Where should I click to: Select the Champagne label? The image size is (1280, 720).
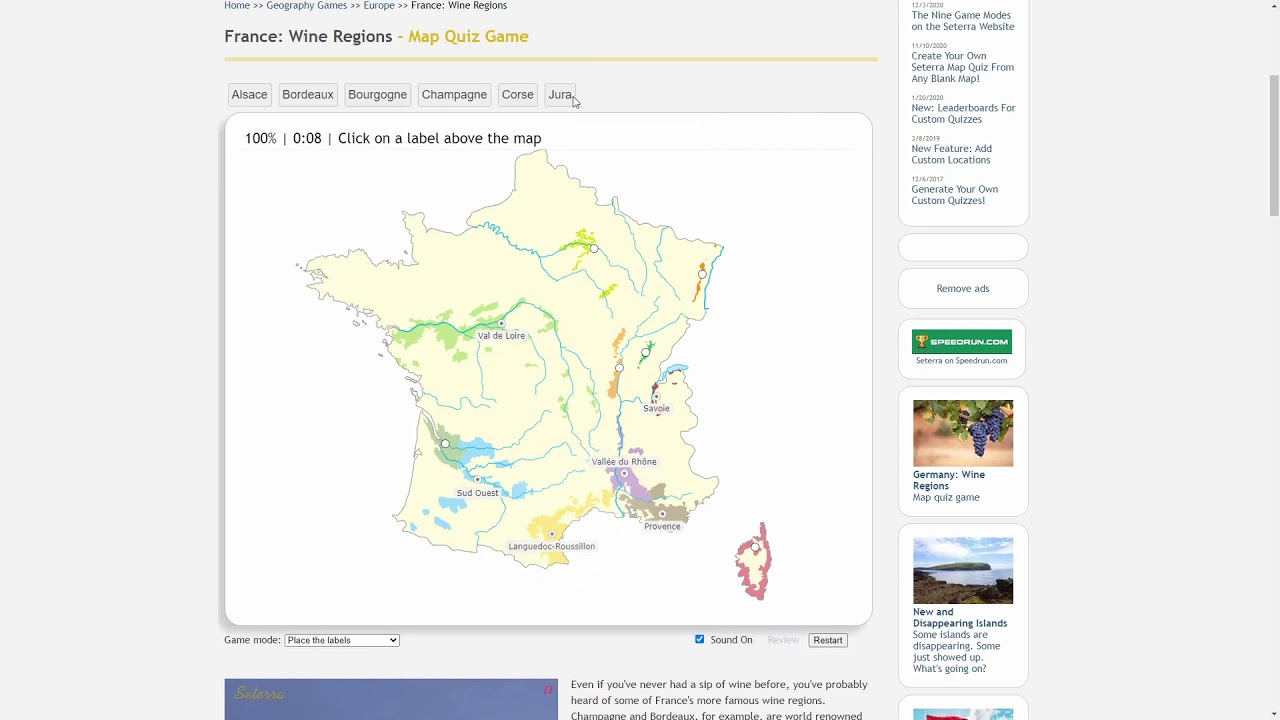point(454,95)
